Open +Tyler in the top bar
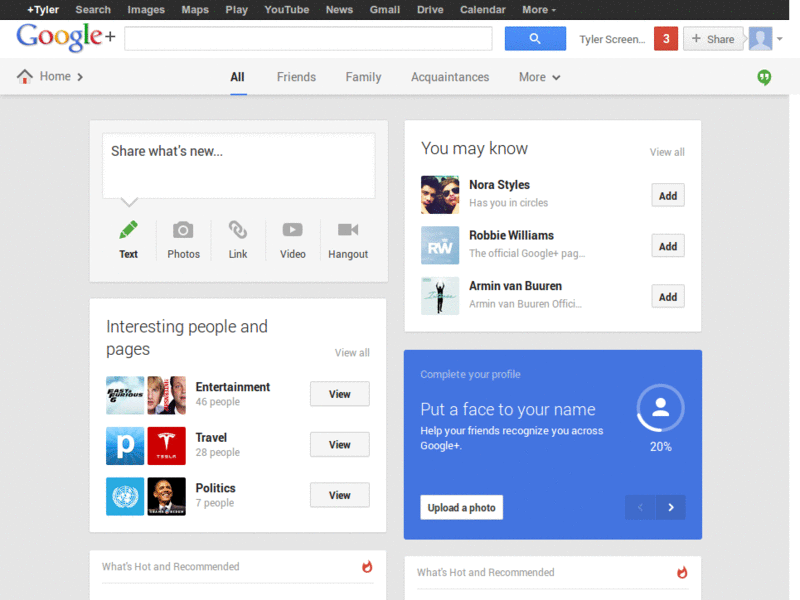This screenshot has height=600, width=800. click(x=43, y=10)
